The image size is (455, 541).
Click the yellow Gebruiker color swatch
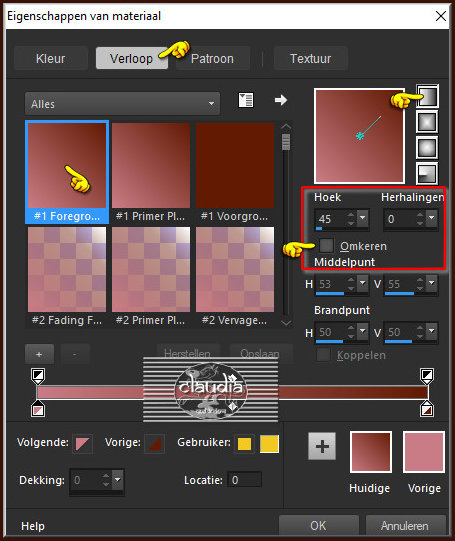pos(245,444)
